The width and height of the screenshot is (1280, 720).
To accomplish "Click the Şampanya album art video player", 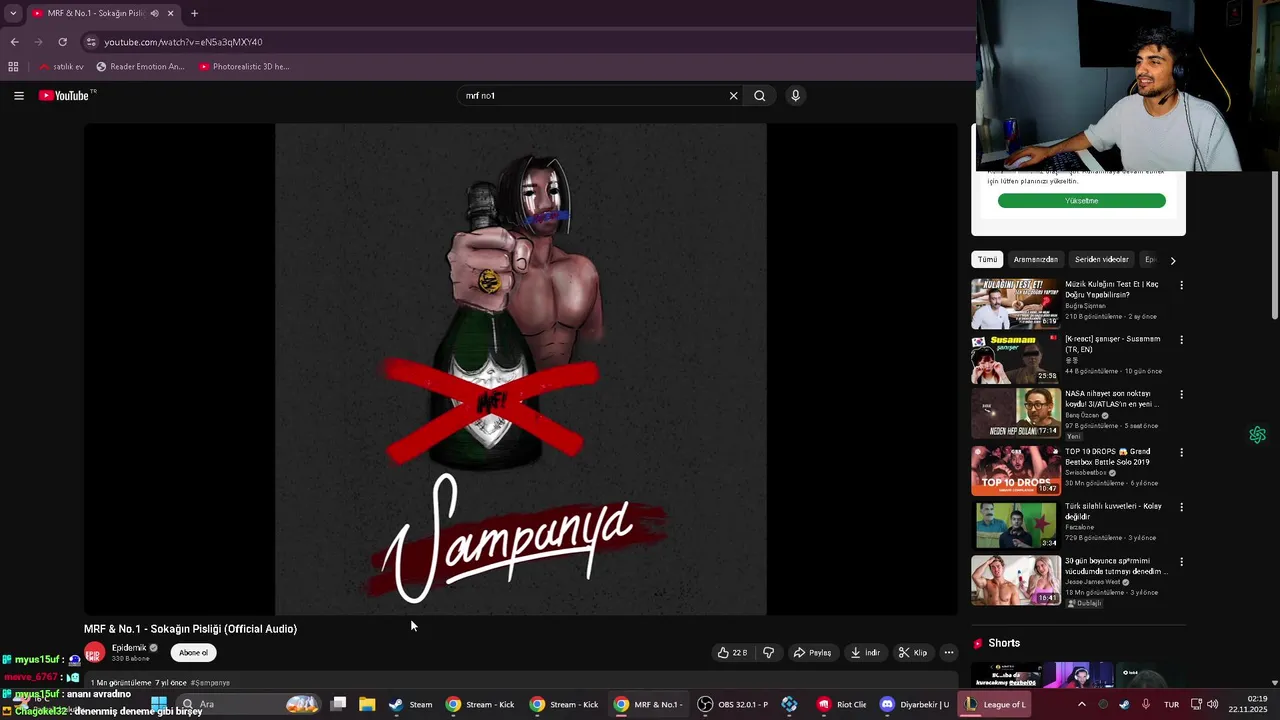I will click(521, 369).
